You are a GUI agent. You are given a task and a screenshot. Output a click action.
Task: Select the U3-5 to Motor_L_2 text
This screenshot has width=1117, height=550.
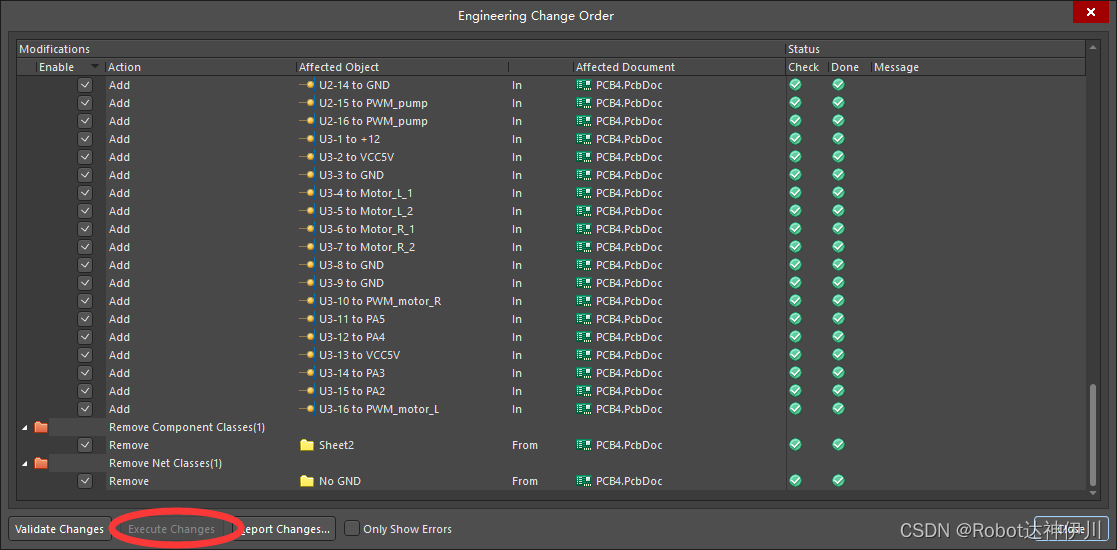(x=365, y=211)
